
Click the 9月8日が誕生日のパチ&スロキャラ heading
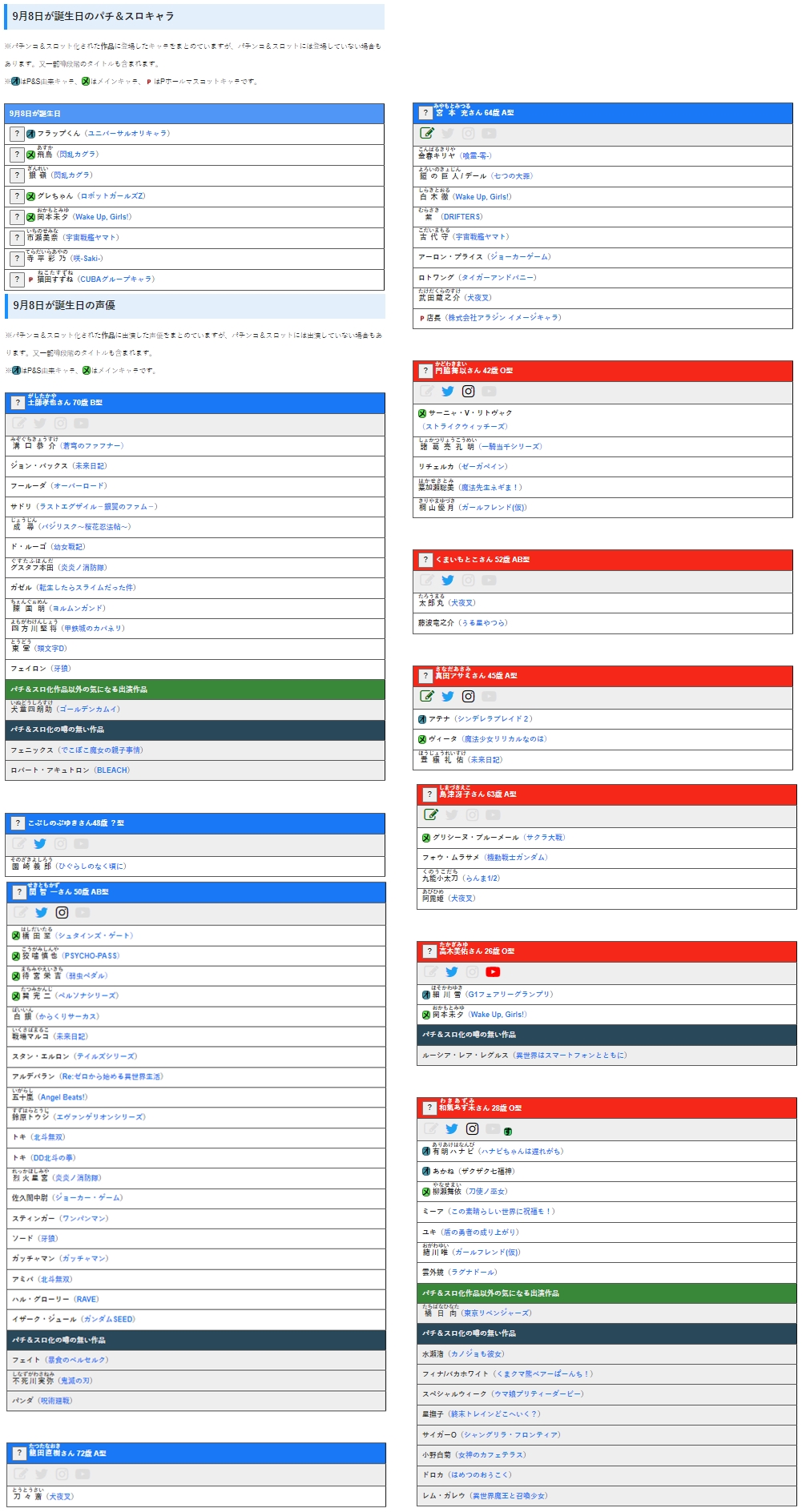tap(93, 16)
